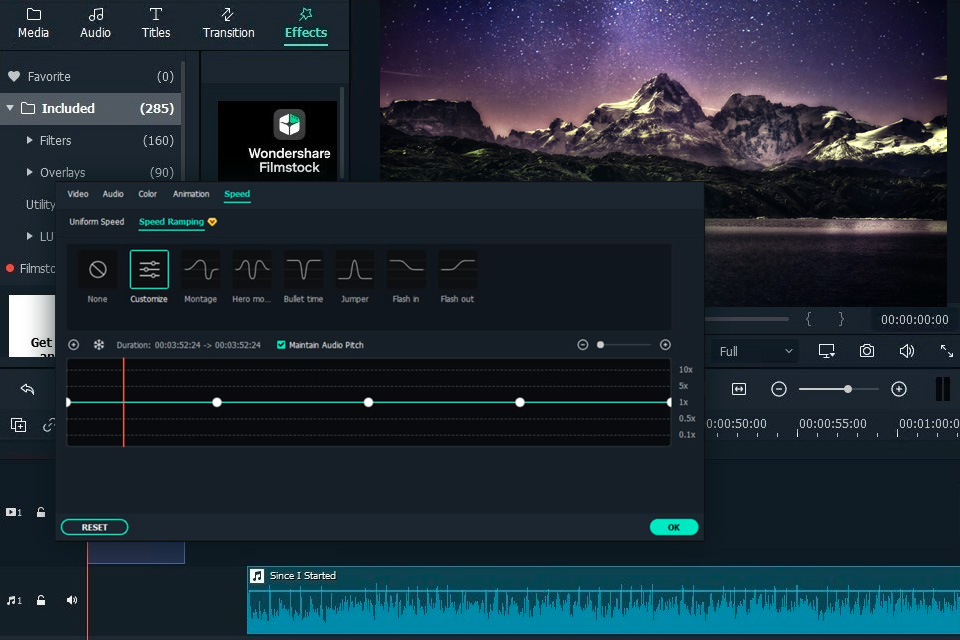Toggle lock on video track 1
Viewport: 960px width, 640px height.
40,512
